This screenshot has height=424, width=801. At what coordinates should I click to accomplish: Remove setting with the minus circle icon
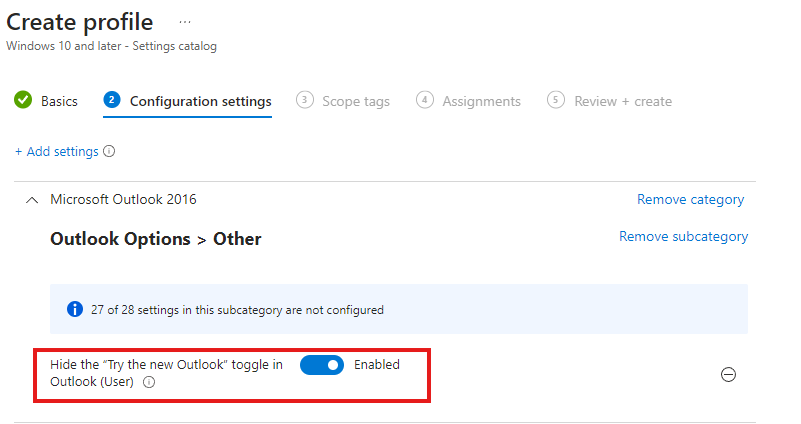(728, 374)
